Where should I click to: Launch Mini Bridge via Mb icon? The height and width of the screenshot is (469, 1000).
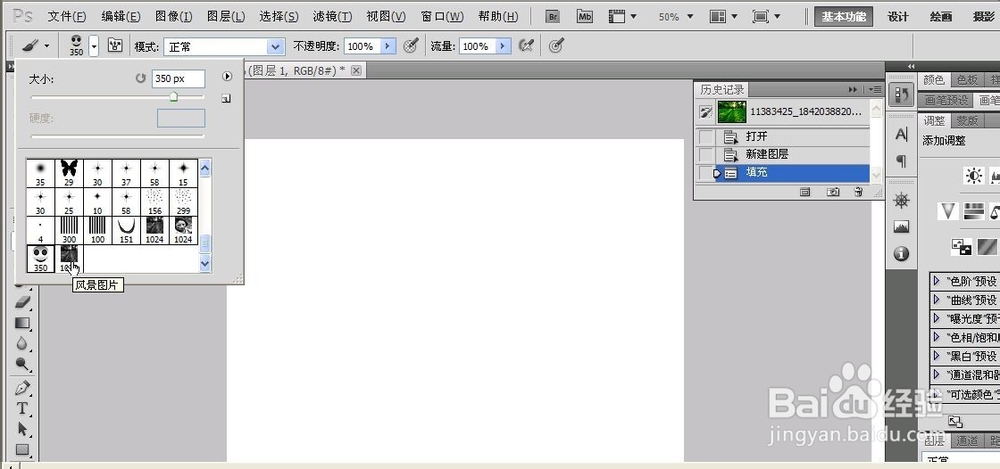pyautogui.click(x=584, y=17)
